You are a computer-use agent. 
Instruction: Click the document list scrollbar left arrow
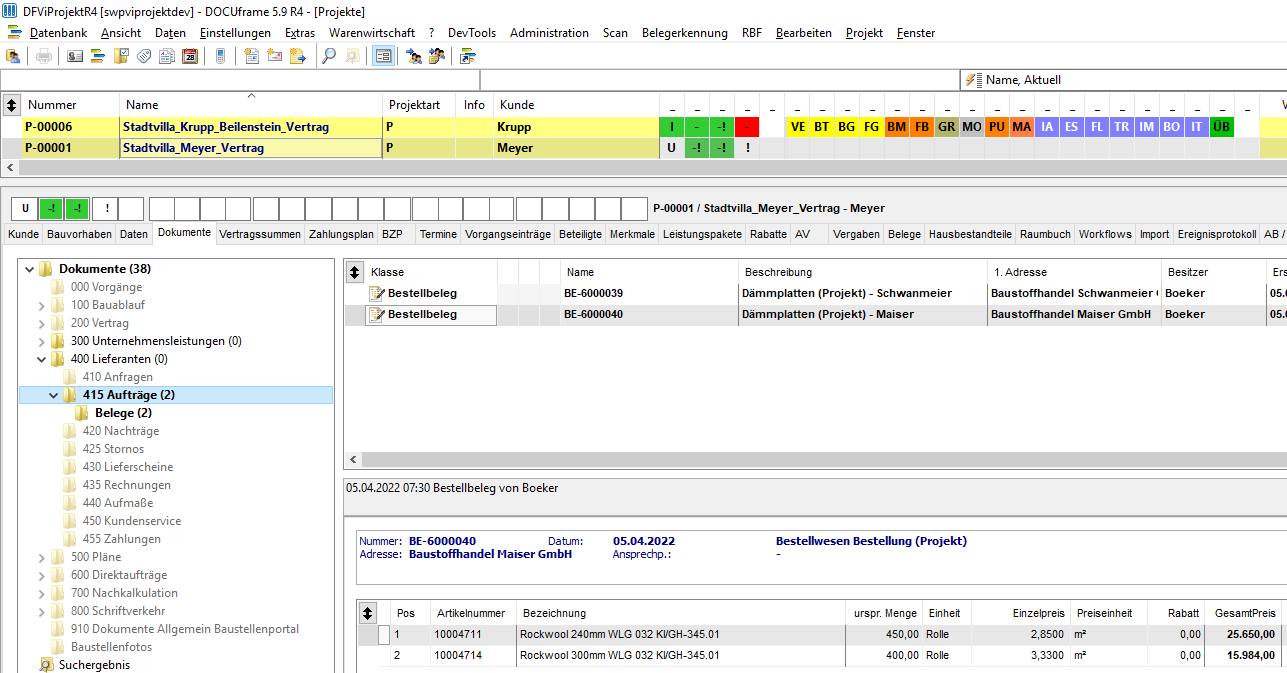[352, 460]
